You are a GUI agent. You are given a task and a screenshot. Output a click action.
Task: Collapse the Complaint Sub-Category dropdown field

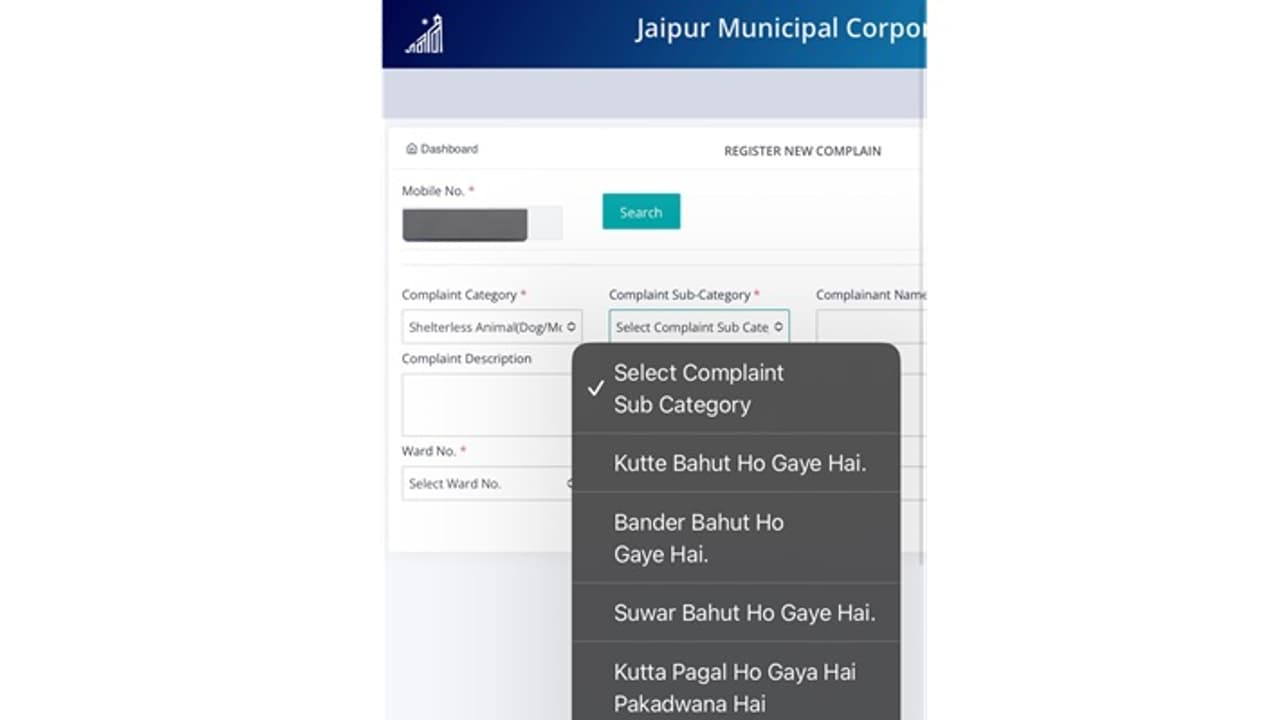698,327
